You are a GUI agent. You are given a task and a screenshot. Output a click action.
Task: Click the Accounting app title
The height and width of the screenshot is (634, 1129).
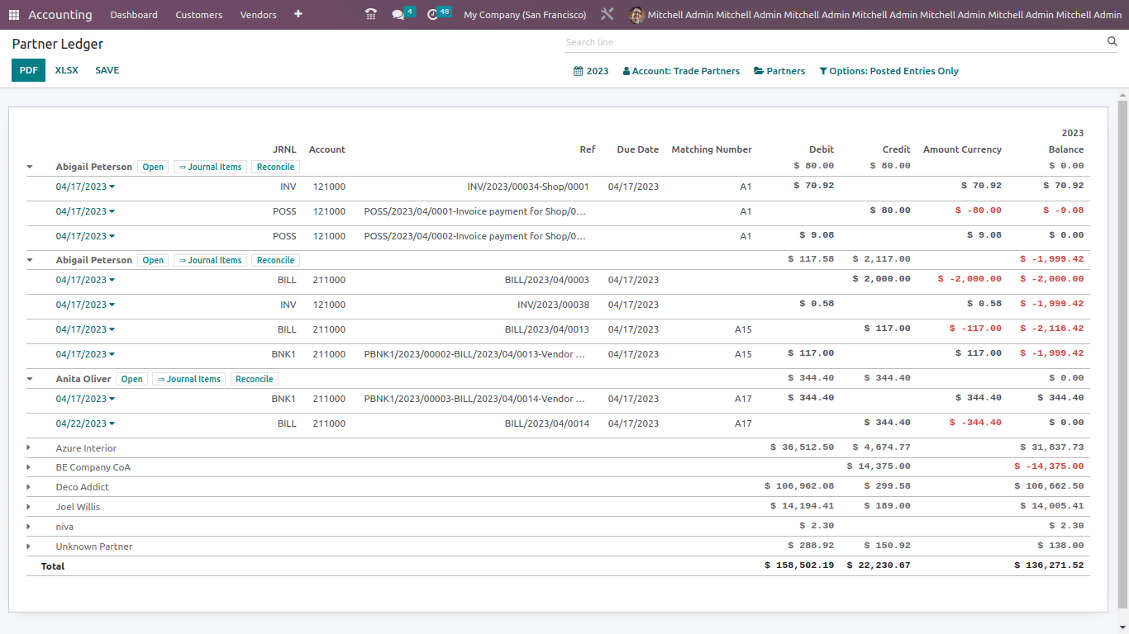click(x=60, y=14)
